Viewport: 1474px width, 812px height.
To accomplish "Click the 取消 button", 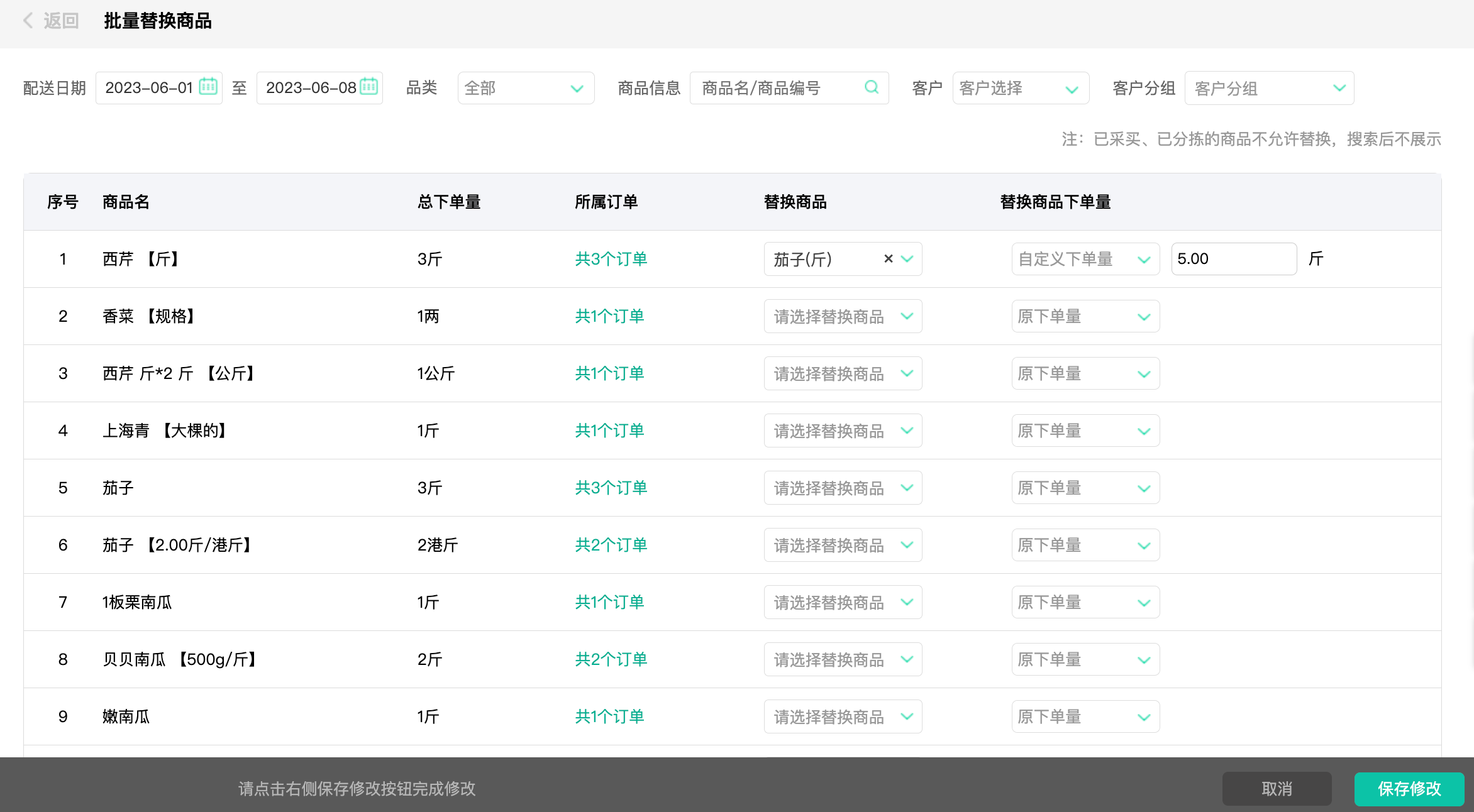I will click(1277, 789).
